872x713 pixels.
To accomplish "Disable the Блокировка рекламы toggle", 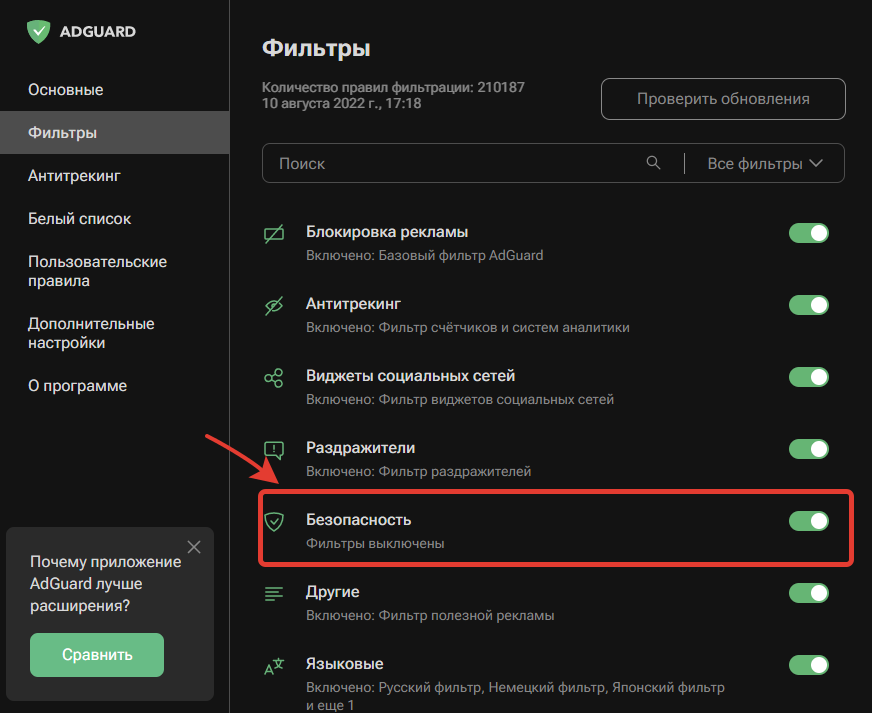I will 810,232.
